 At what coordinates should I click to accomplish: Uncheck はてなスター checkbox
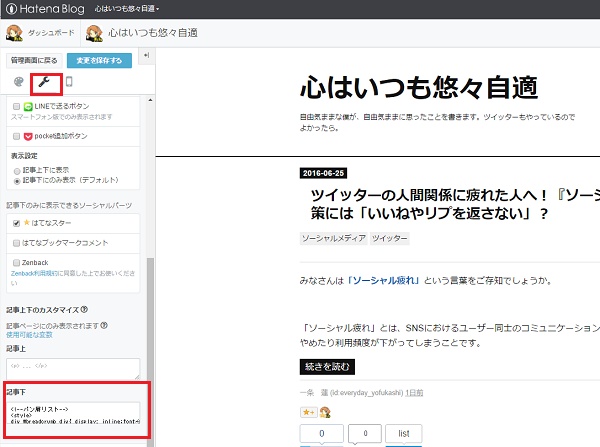point(16,223)
